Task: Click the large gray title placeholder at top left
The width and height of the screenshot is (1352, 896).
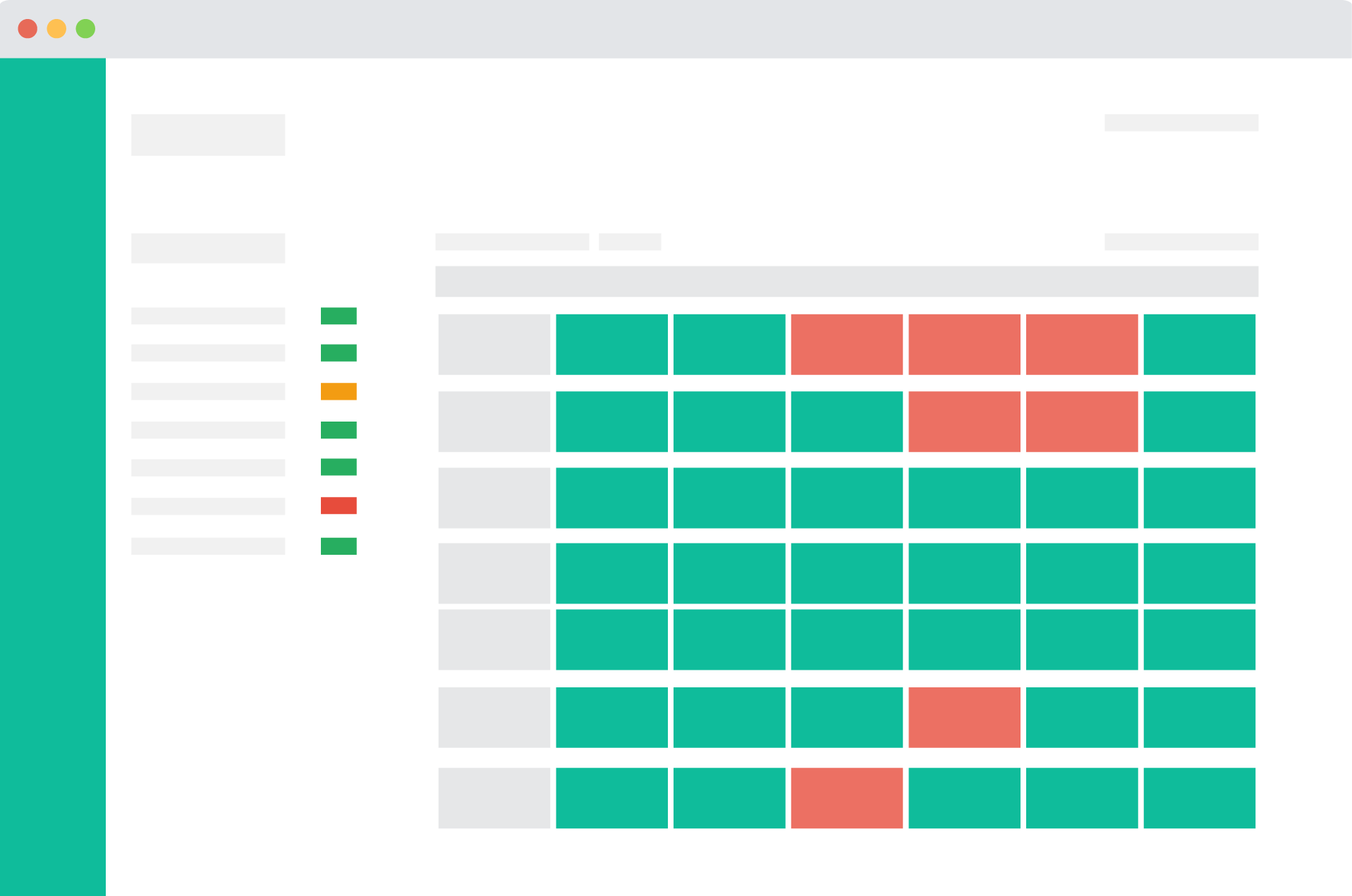Action: point(208,135)
